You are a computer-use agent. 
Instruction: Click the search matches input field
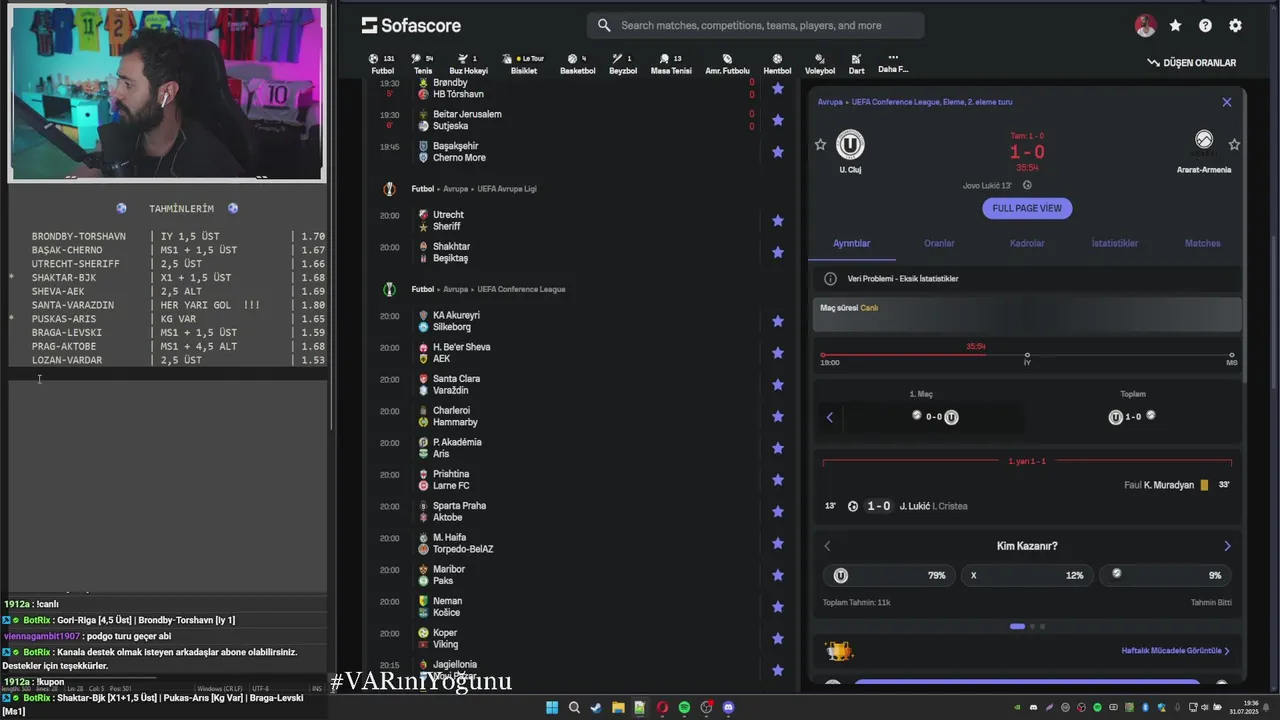pyautogui.click(x=755, y=25)
